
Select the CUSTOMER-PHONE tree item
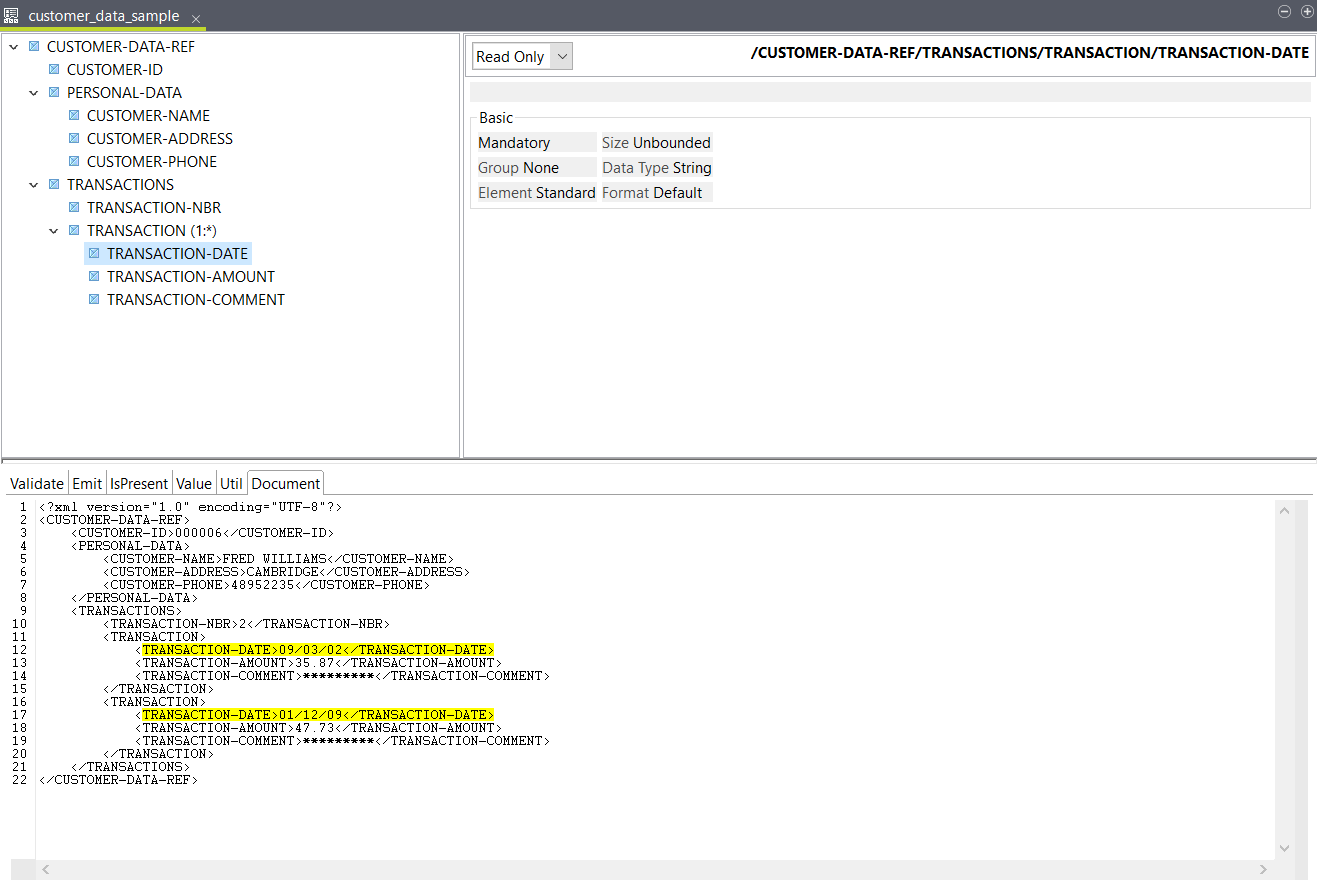coord(151,162)
